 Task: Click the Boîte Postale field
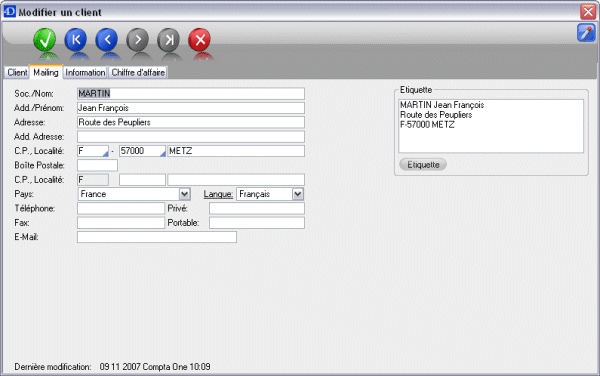click(97, 165)
